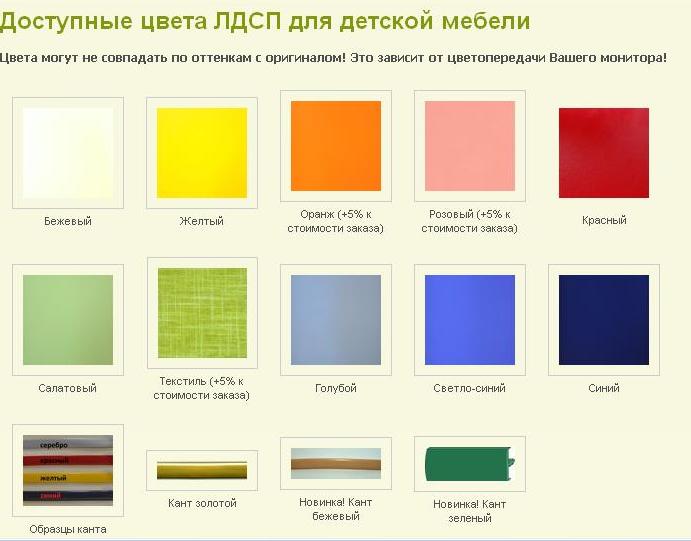Open the Кант зеленый image

(470, 464)
